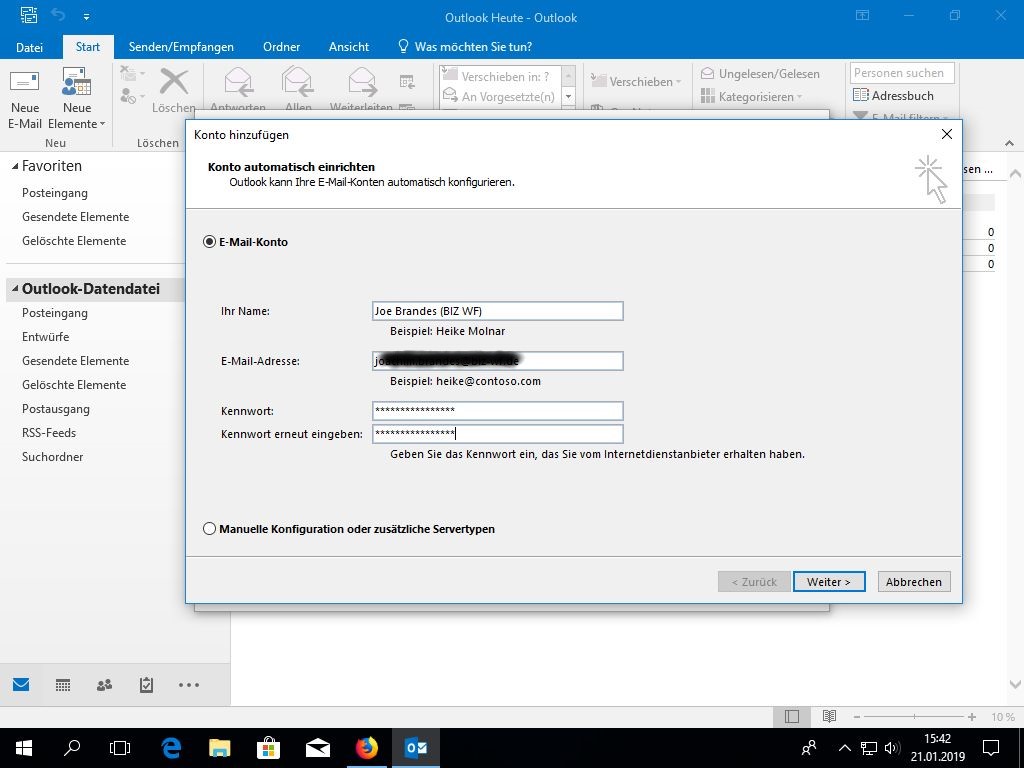Open the Entwürfe folder
Viewport: 1024px width, 768px height.
(46, 337)
